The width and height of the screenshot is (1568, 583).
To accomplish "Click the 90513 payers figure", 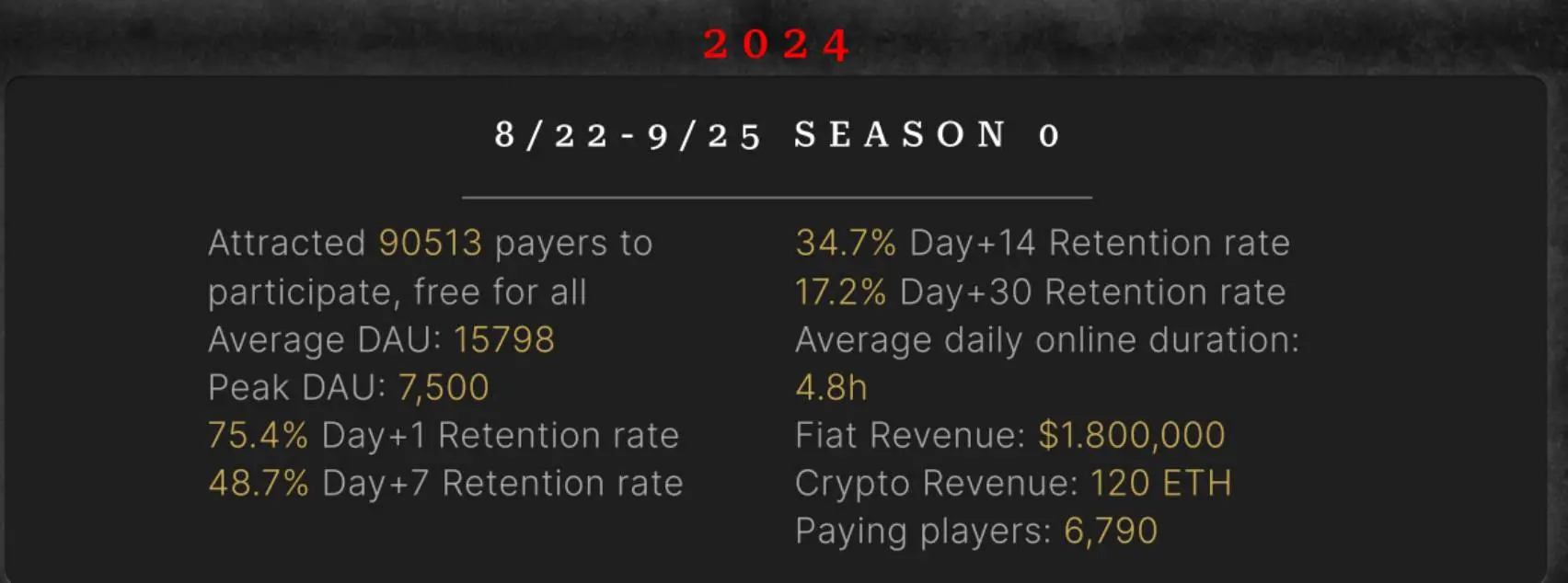I will pos(430,243).
